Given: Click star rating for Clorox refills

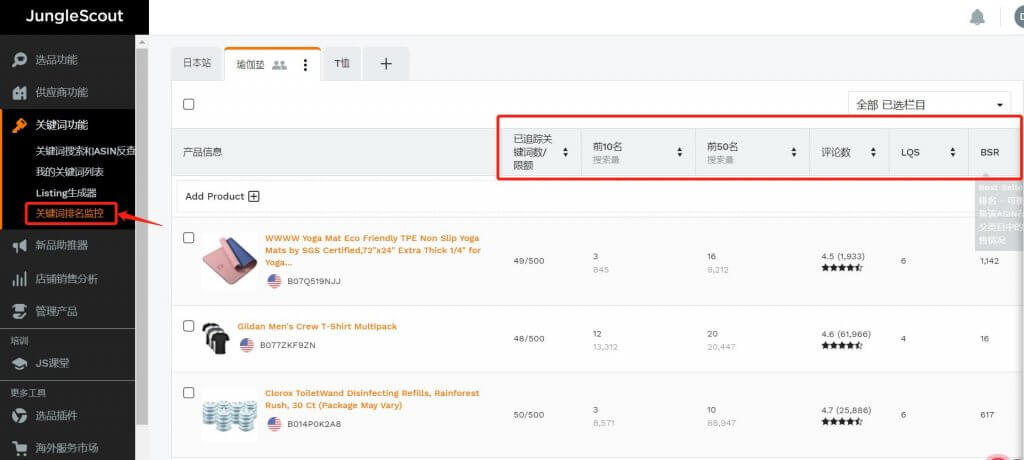Looking at the screenshot, I should point(842,422).
